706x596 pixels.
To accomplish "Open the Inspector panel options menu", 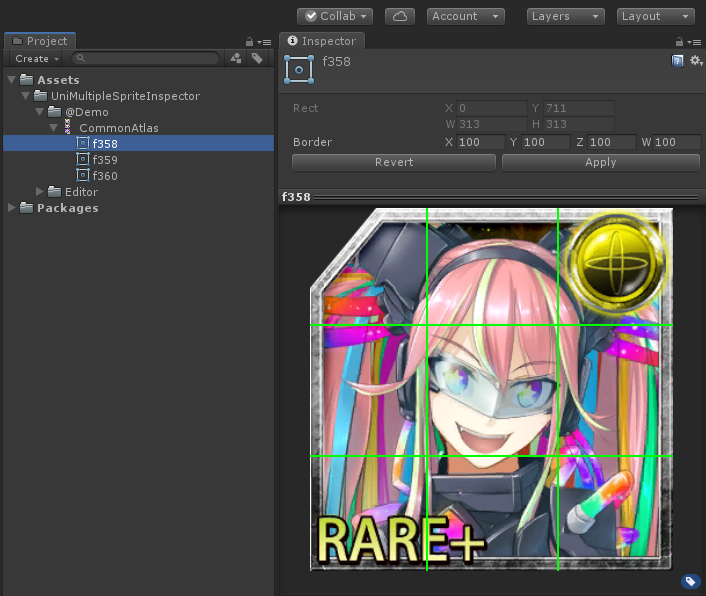I will coord(694,42).
